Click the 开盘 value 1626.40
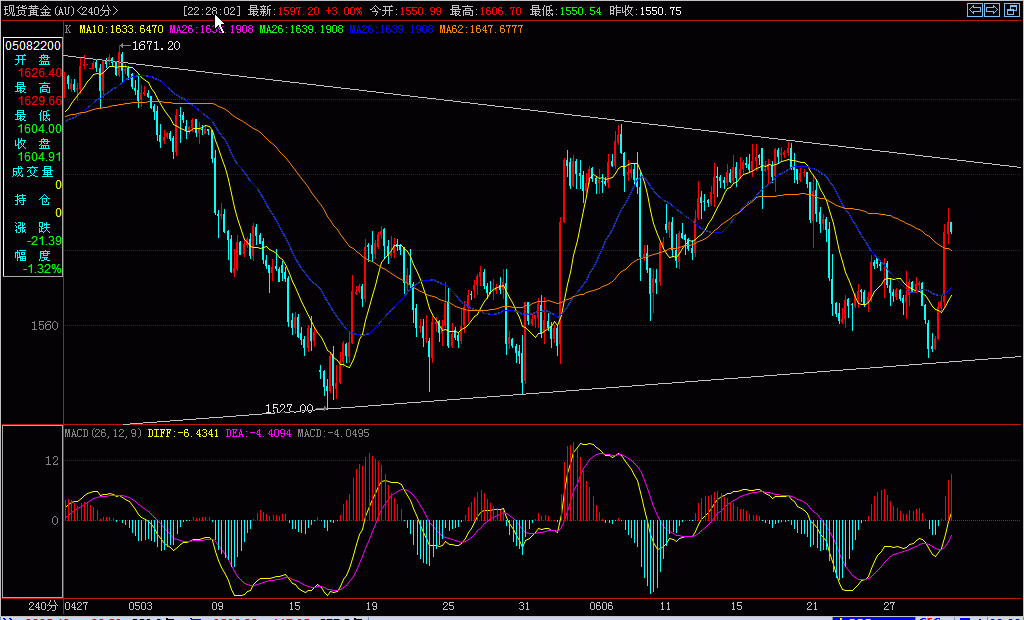 point(40,73)
